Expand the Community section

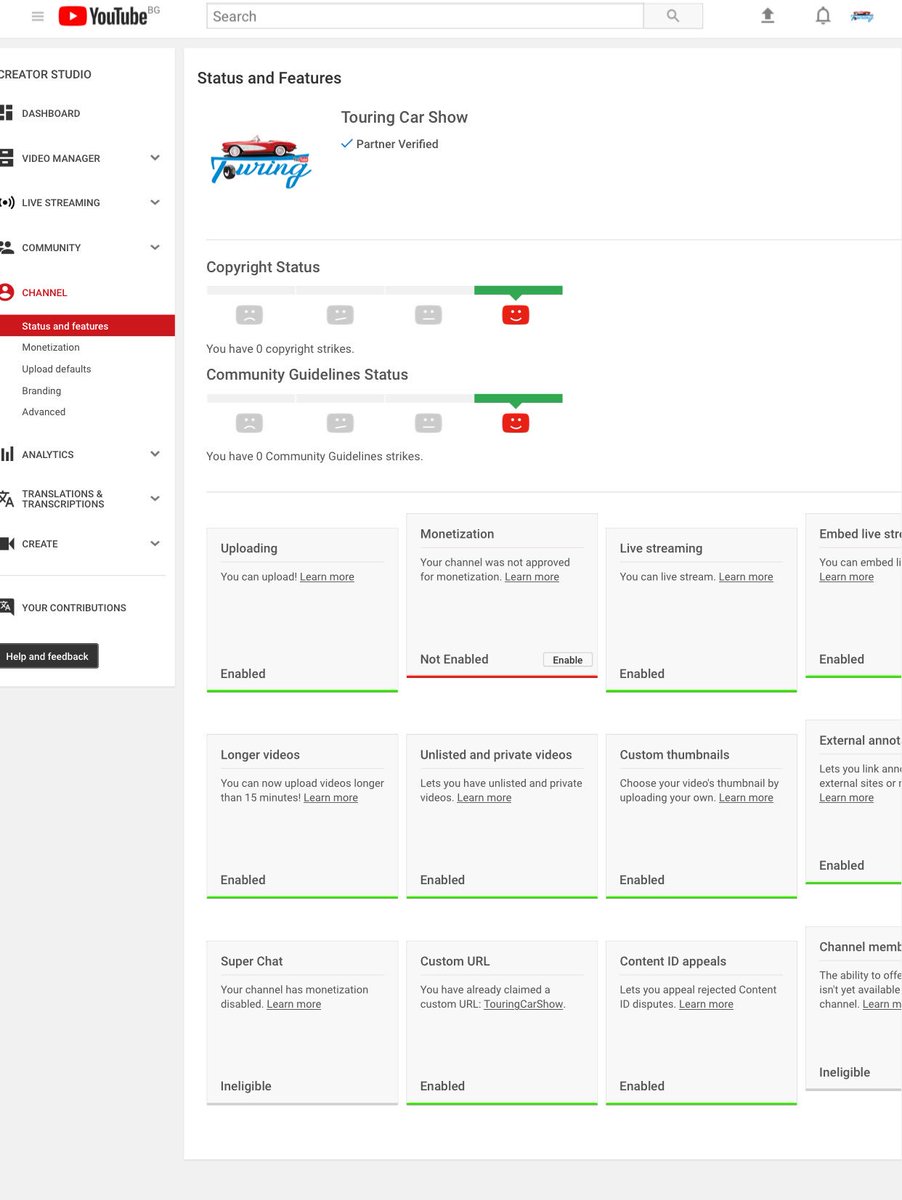(x=155, y=248)
